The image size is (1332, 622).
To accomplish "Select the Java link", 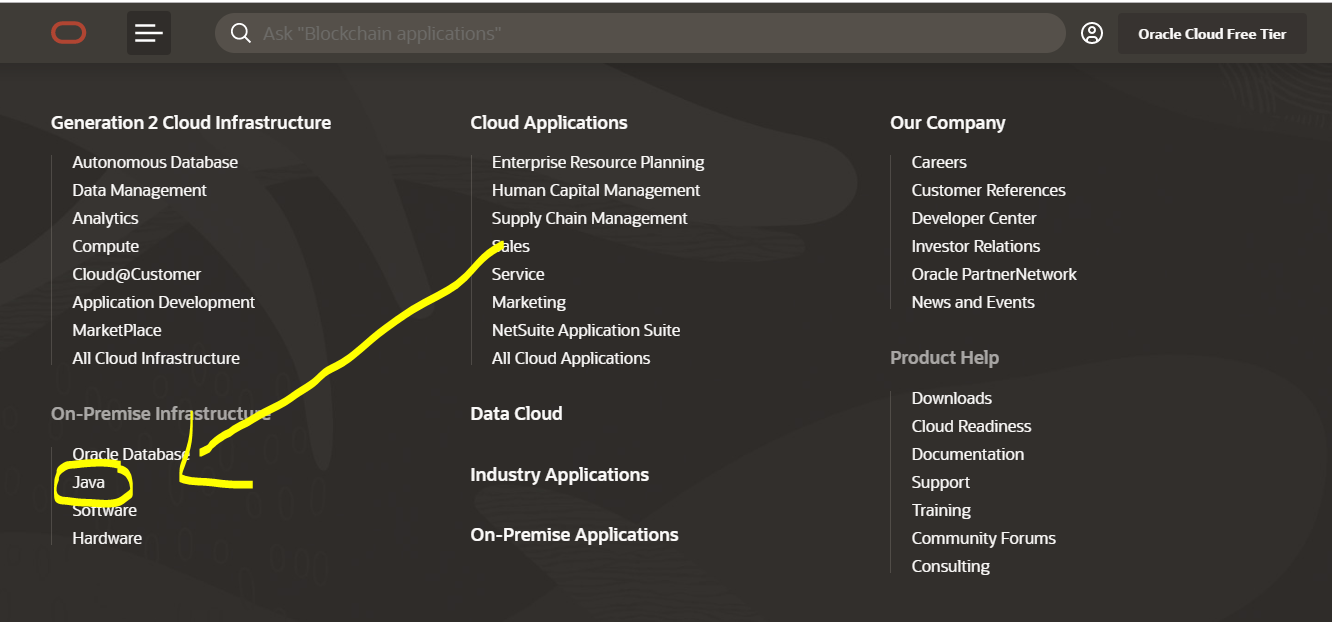I will pos(89,482).
